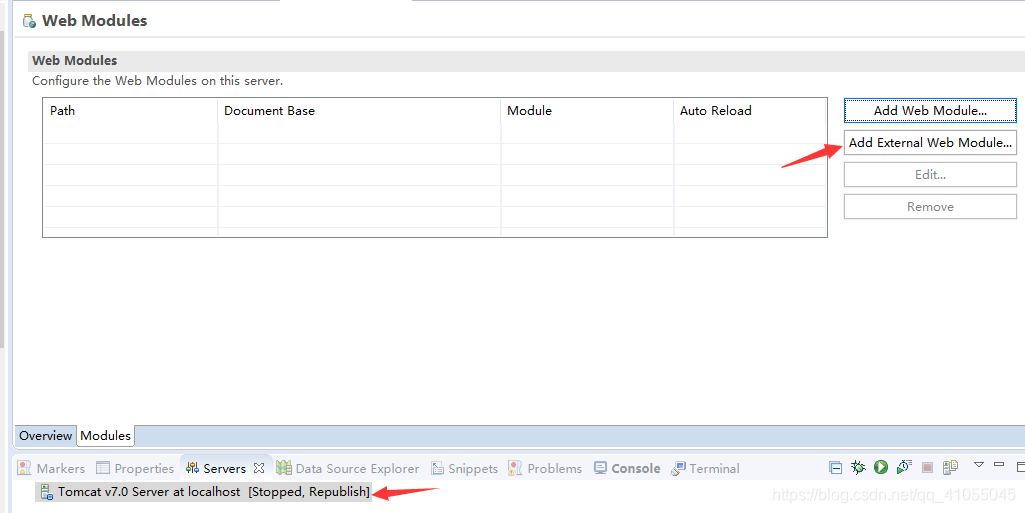Click the Auto Reload column header
The width and height of the screenshot is (1025, 513).
click(750, 110)
